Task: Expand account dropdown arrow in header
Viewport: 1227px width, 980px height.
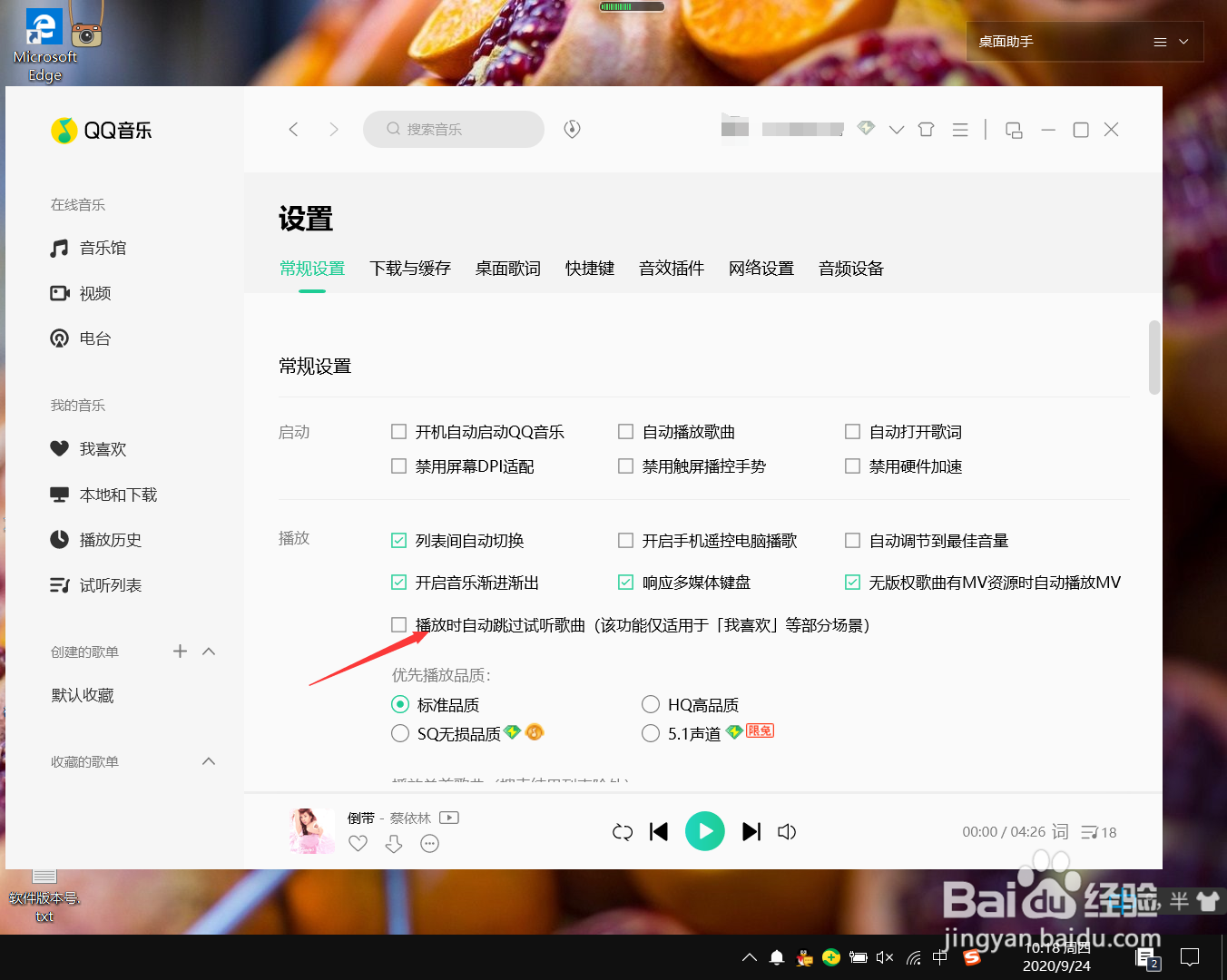Action: coord(897,130)
